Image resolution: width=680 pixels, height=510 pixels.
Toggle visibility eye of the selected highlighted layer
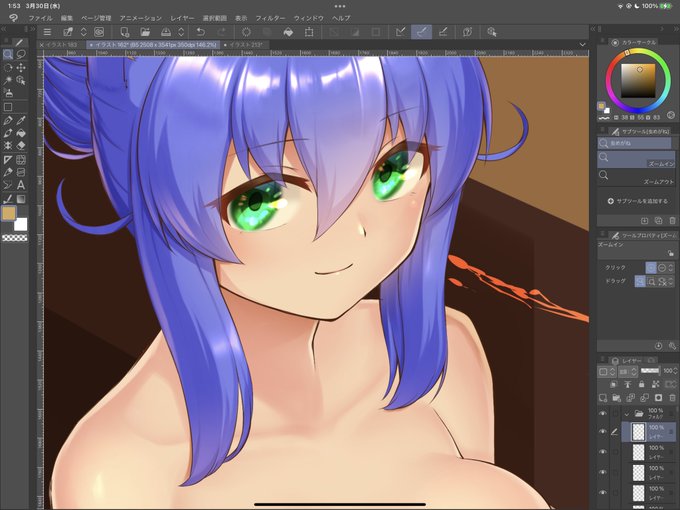point(602,432)
